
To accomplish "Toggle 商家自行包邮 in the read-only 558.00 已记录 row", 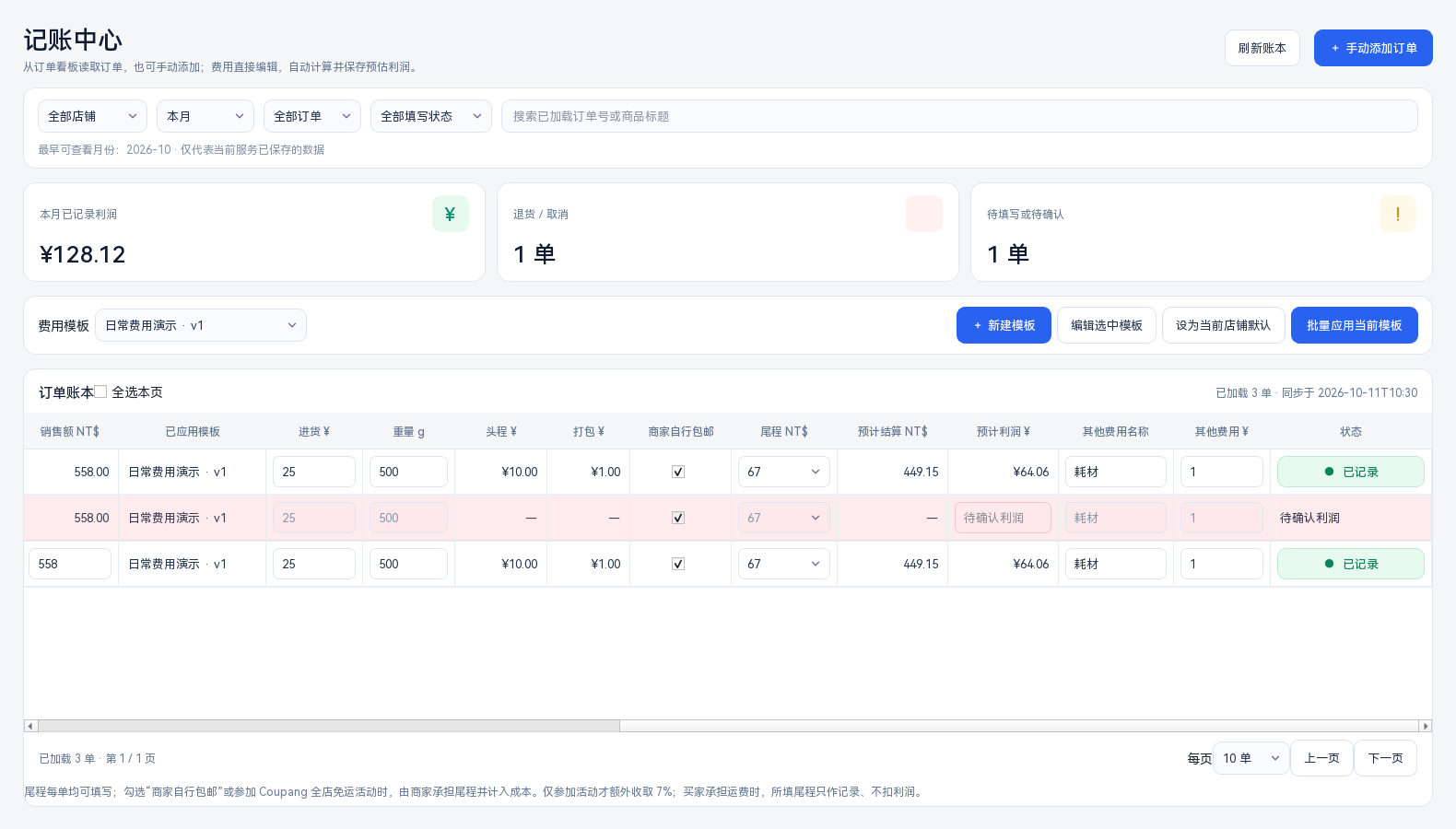I will 678,472.
